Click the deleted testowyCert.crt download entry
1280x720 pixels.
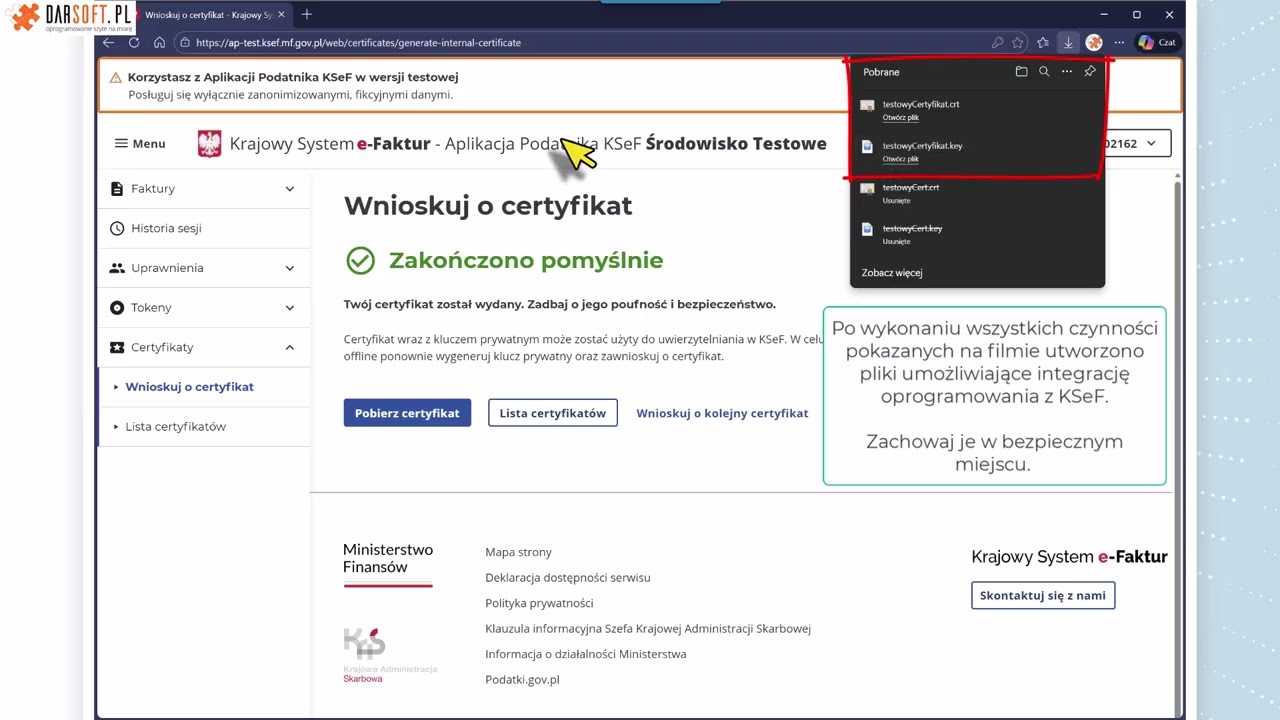[977, 193]
